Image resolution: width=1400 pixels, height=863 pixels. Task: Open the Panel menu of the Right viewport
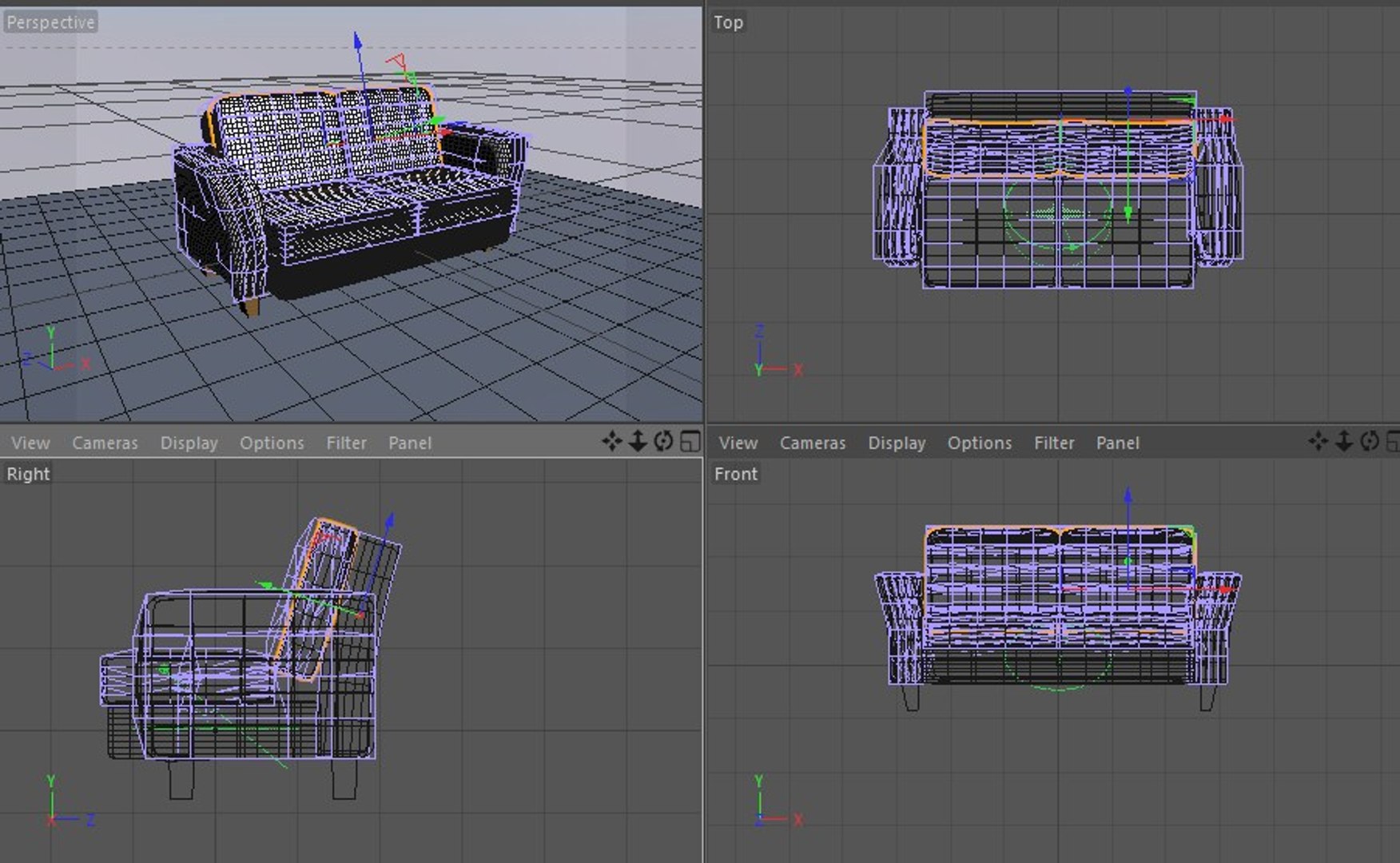[x=410, y=443]
